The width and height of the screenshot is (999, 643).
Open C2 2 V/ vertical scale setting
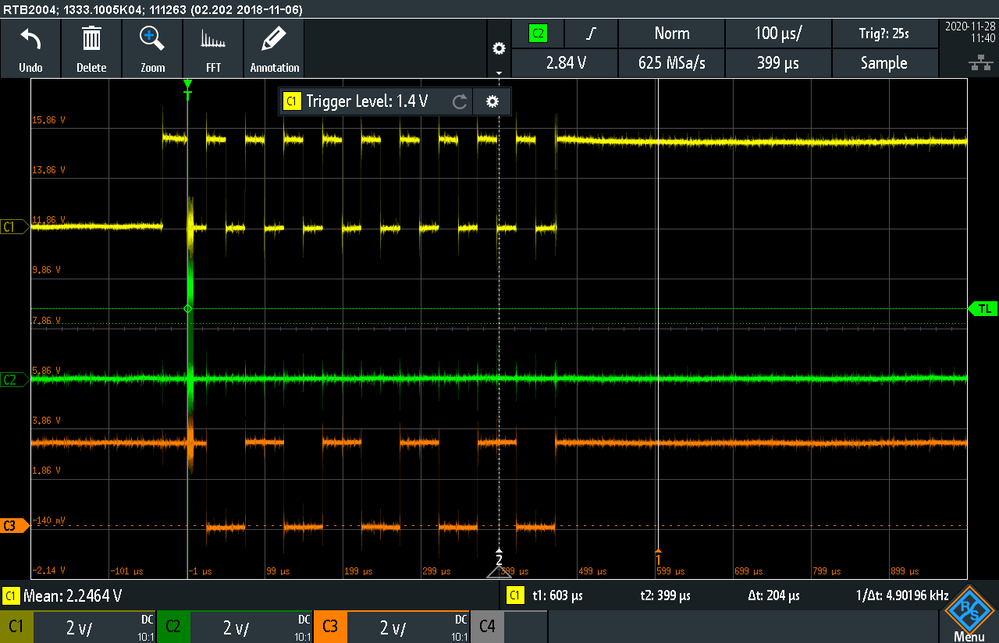[x=251, y=627]
